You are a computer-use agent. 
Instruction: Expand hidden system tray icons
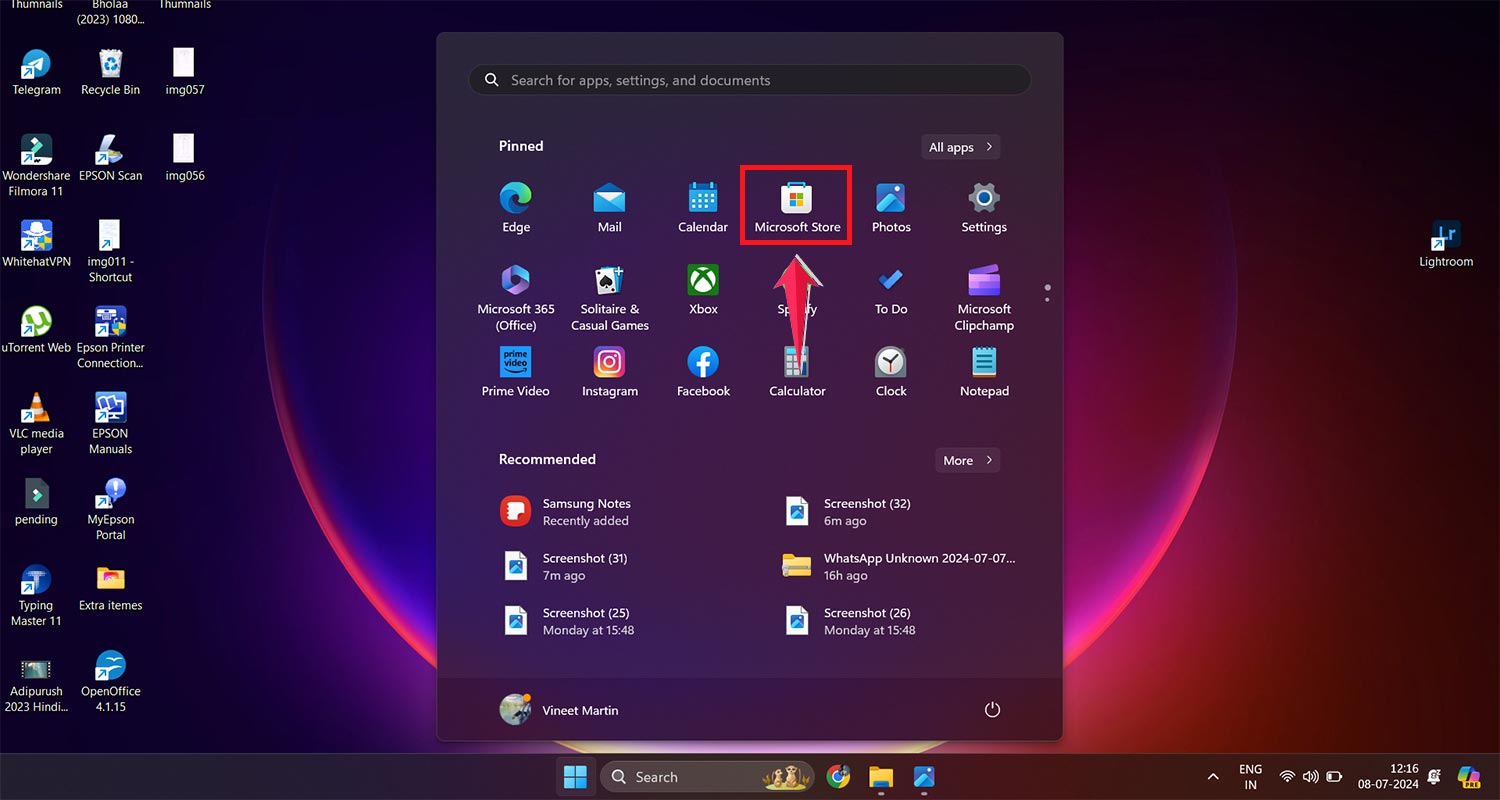coord(1212,776)
